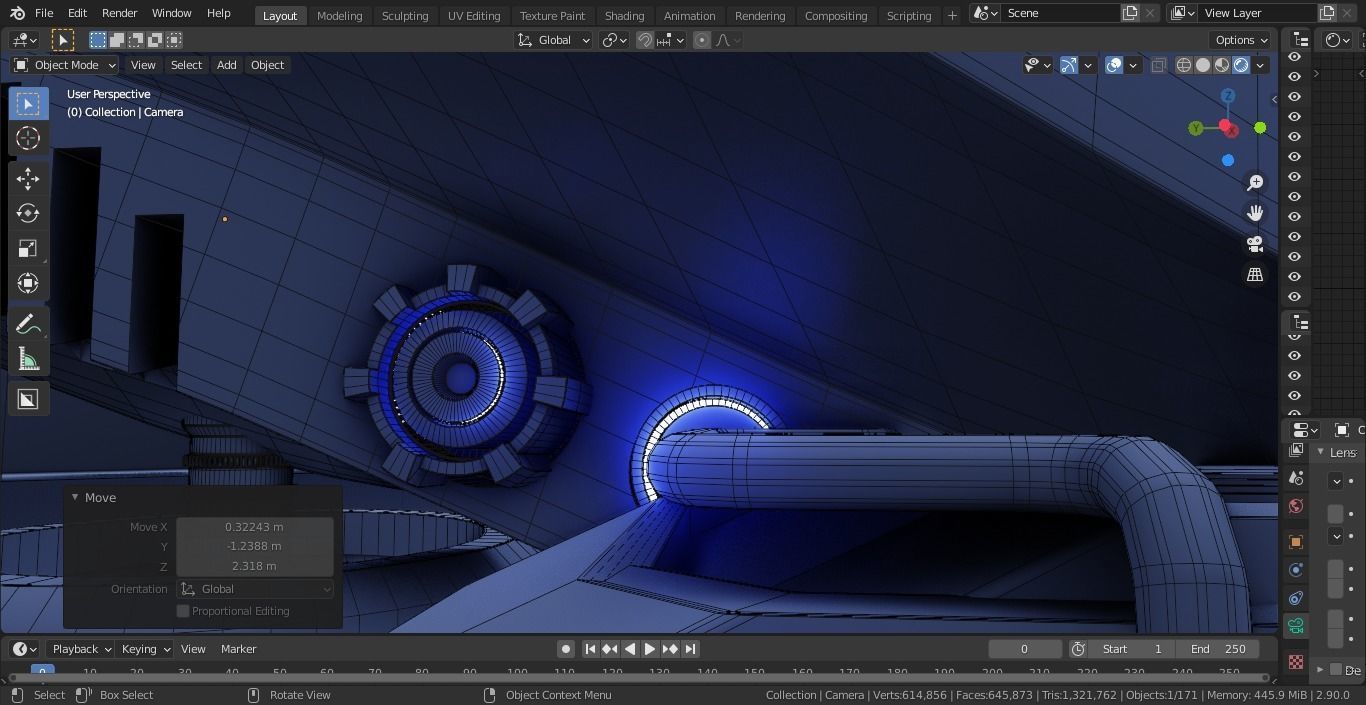Open the Texture properties checker tab

[1296, 662]
